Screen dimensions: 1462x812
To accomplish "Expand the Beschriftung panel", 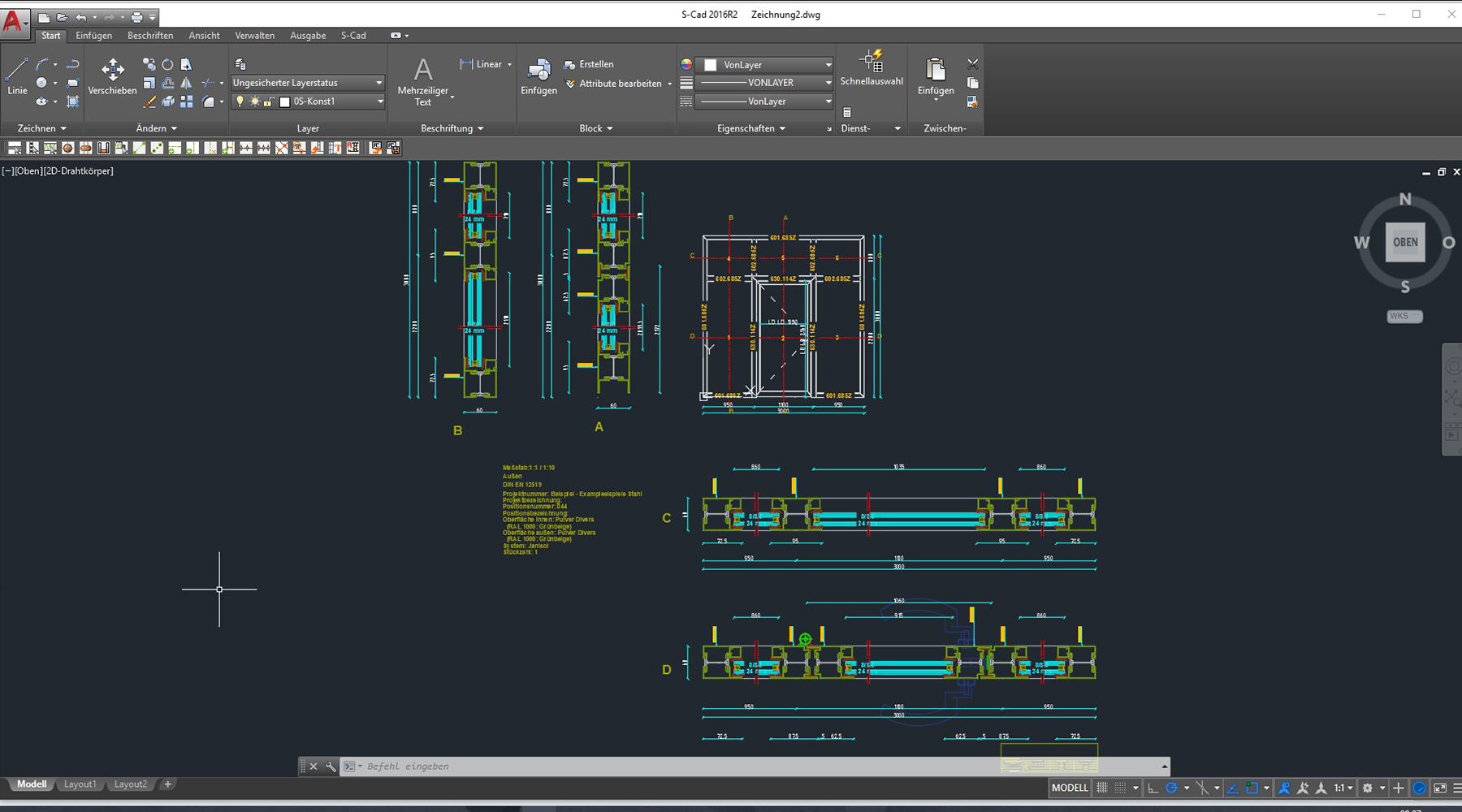I will 452,128.
